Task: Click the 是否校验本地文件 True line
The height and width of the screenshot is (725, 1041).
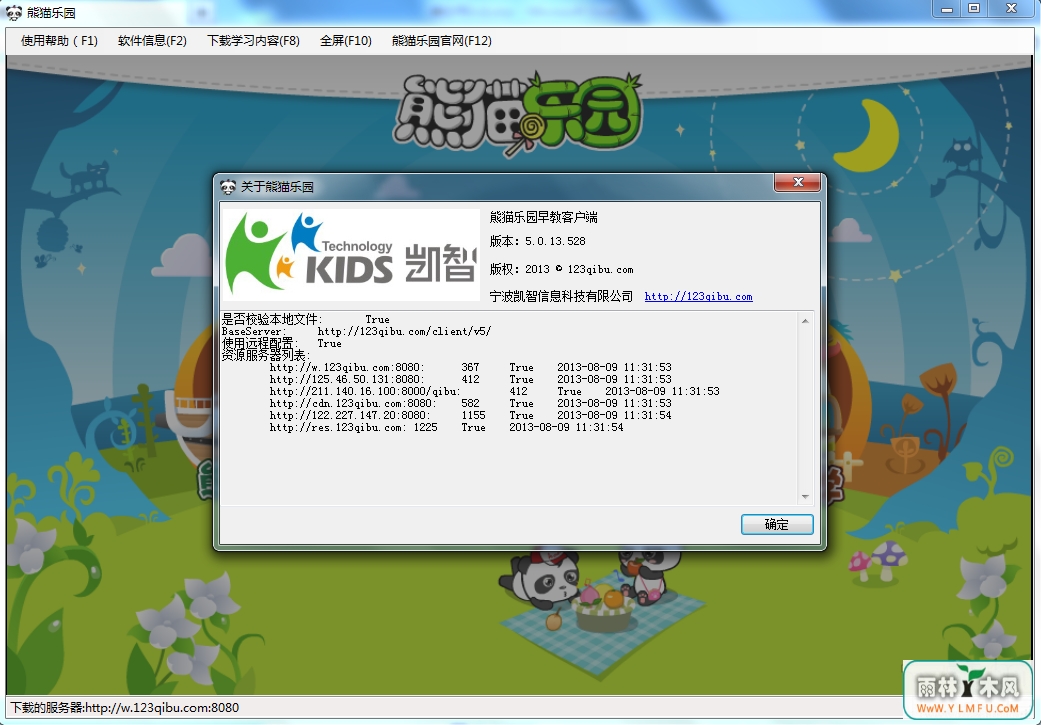Action: click(x=305, y=319)
